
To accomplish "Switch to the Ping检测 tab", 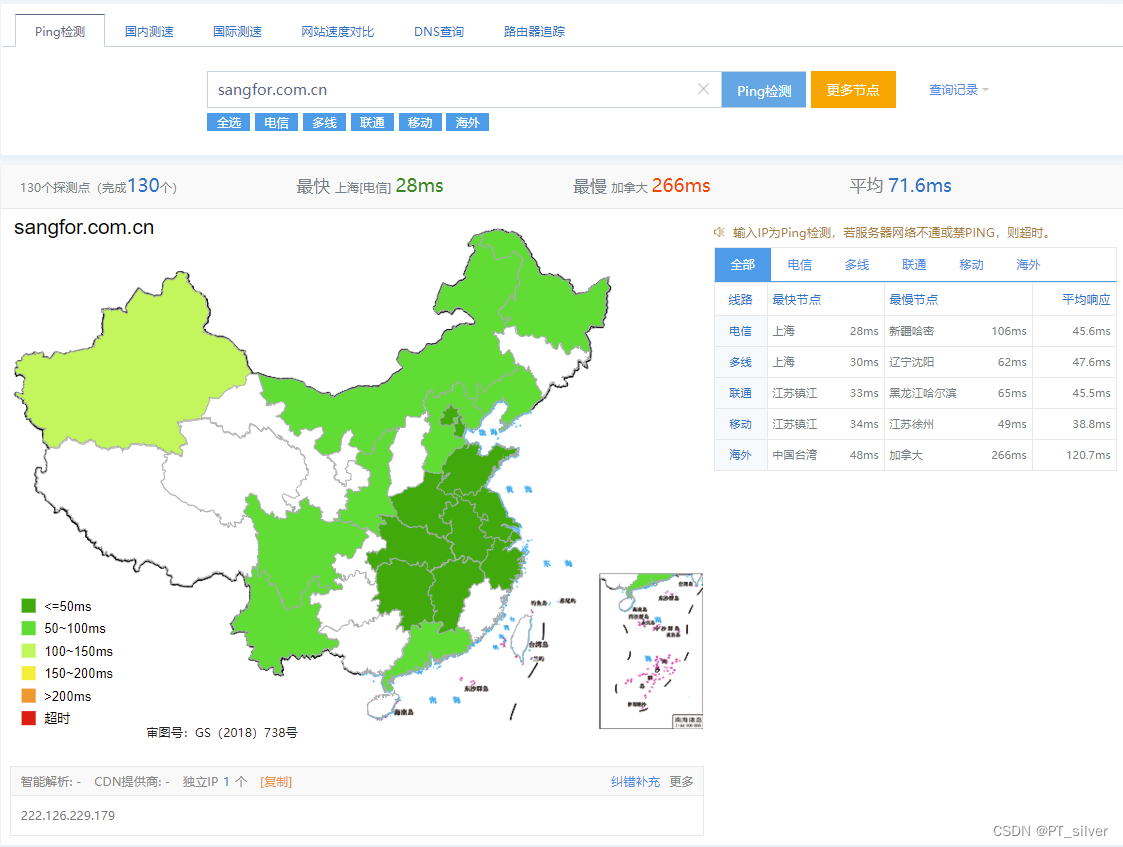I will [x=60, y=32].
